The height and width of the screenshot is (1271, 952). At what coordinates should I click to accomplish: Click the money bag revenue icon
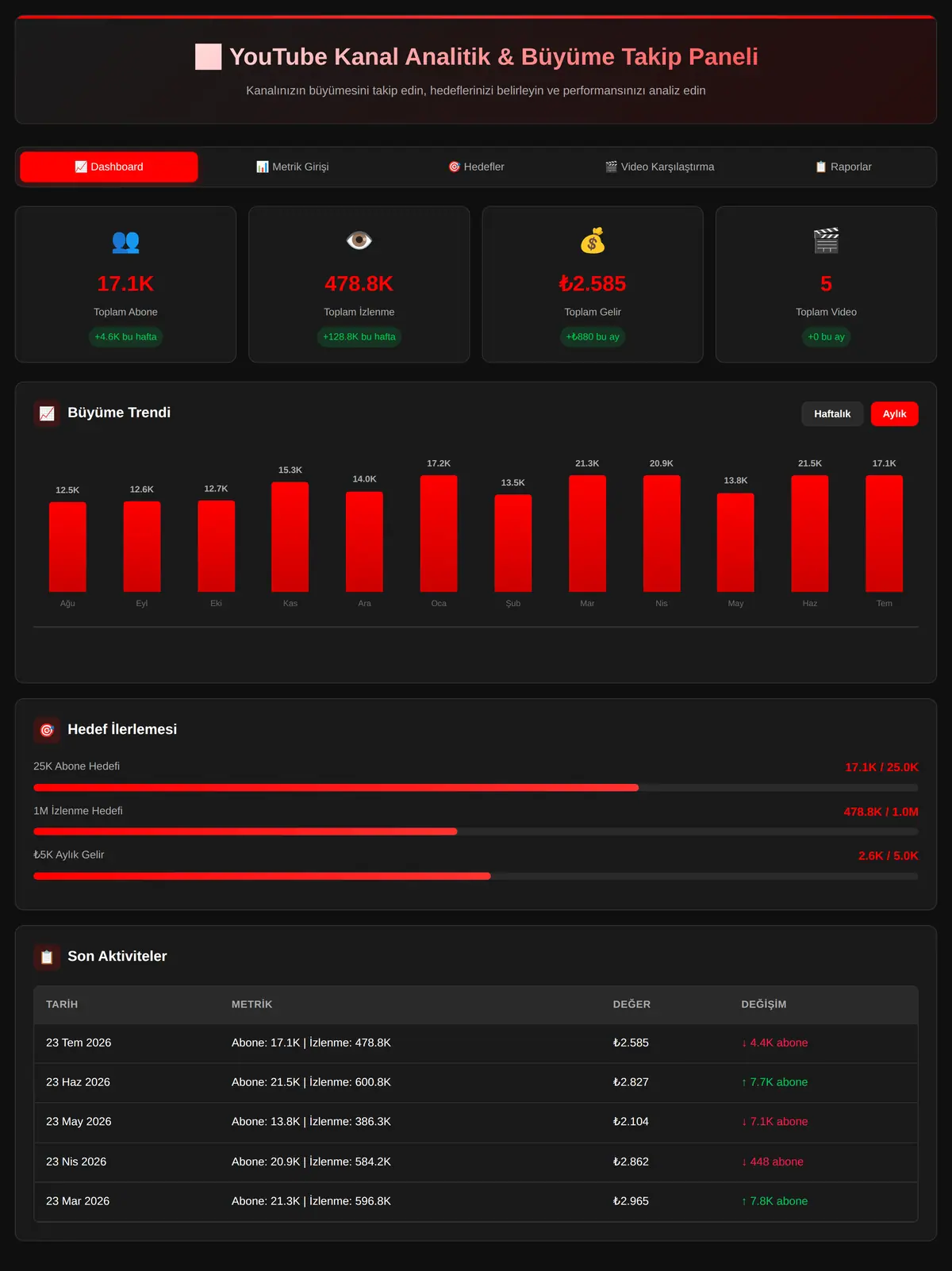(x=593, y=240)
